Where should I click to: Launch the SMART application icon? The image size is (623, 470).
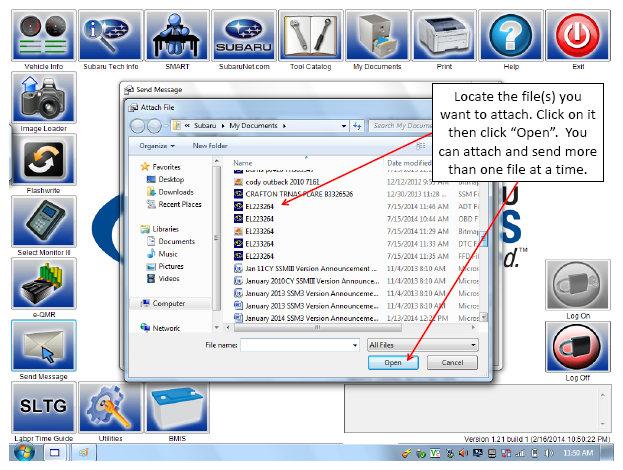point(177,36)
